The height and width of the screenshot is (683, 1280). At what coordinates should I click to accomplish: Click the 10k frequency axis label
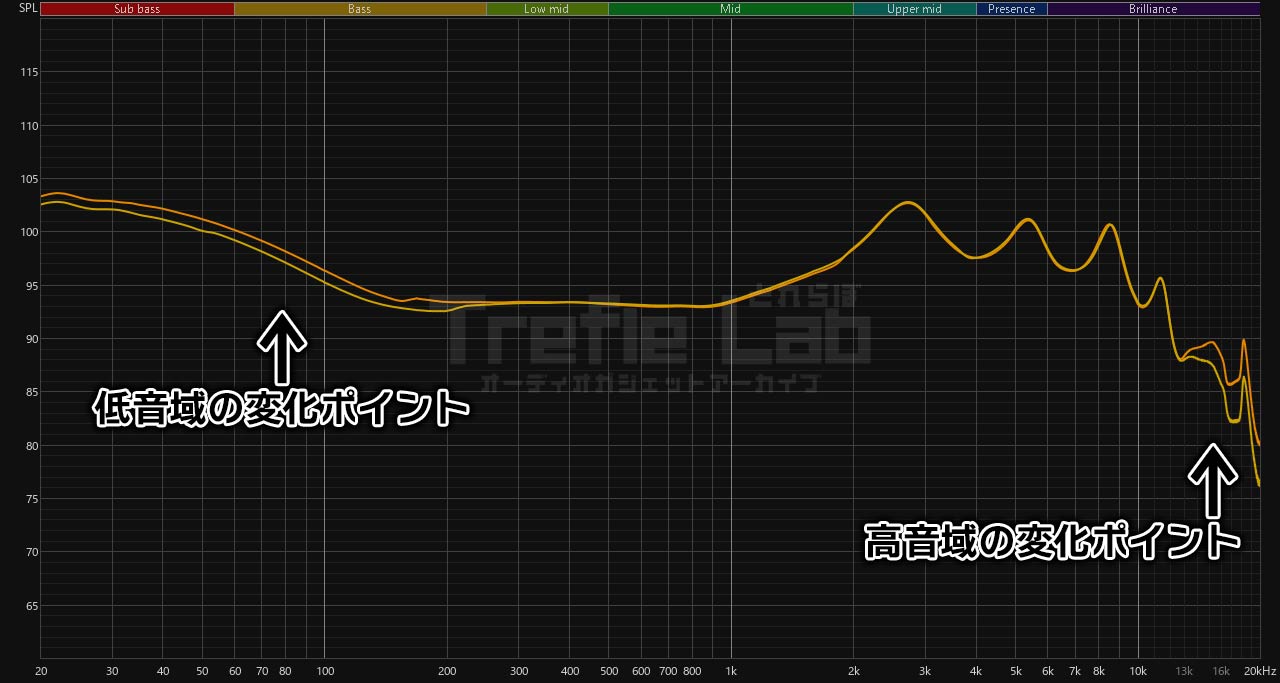click(x=1138, y=670)
